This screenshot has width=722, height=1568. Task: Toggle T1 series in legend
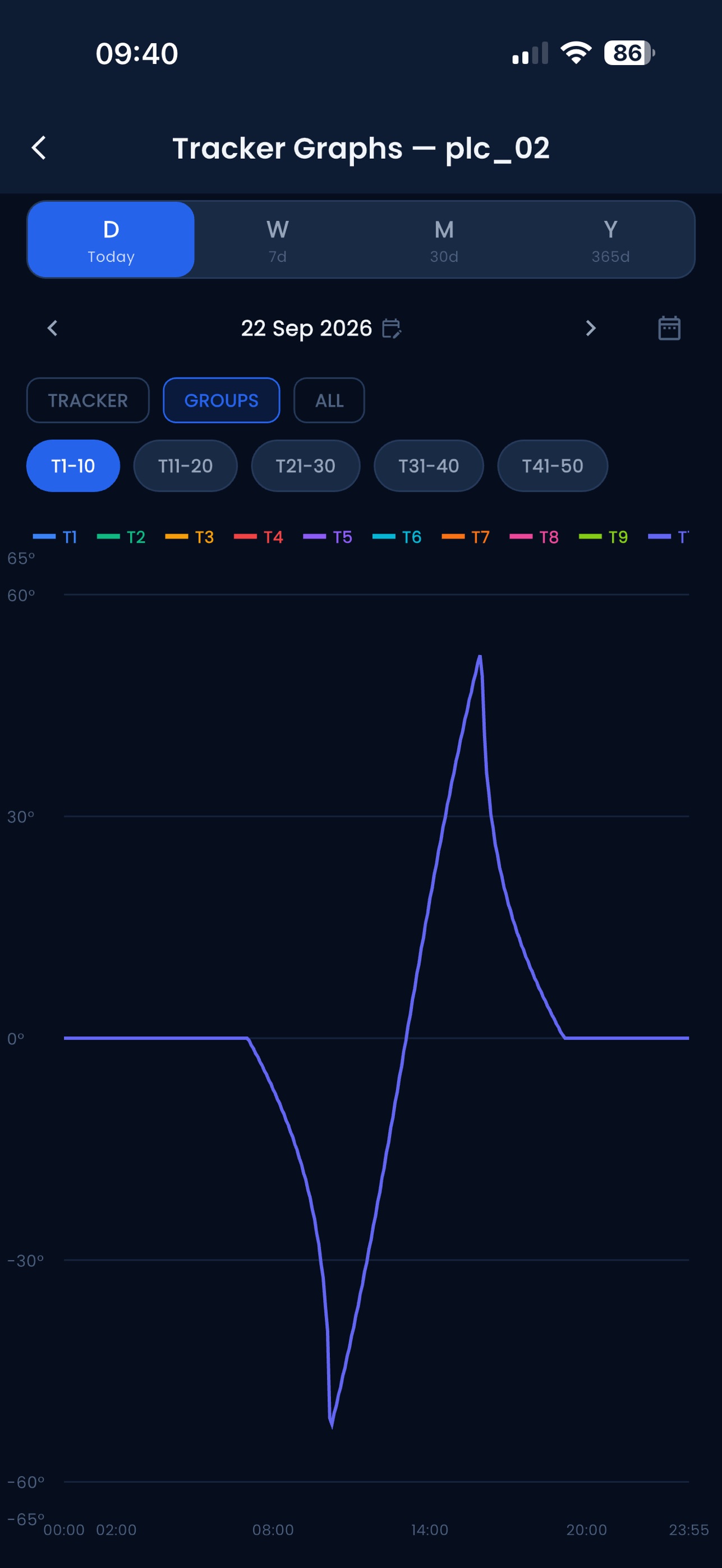(56, 537)
